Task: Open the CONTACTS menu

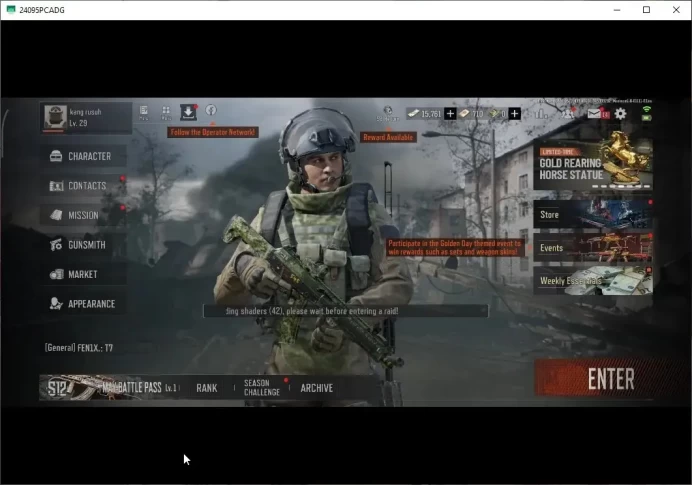Action: click(83, 186)
